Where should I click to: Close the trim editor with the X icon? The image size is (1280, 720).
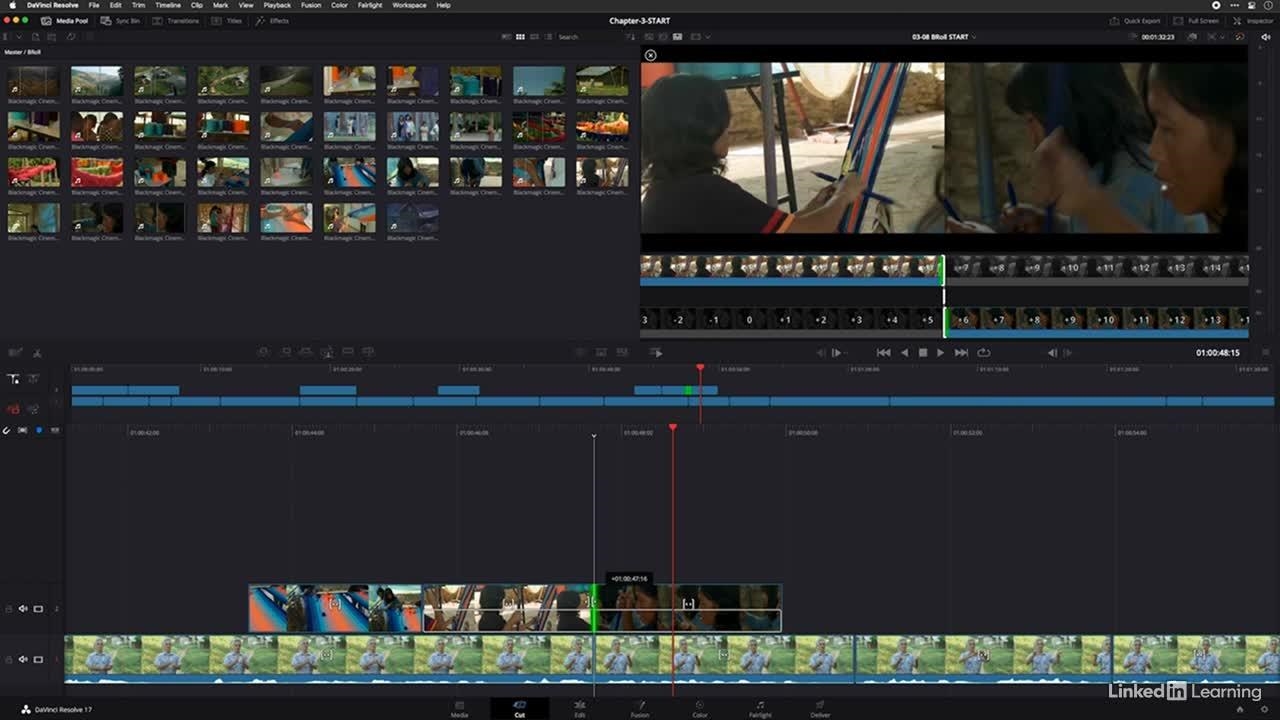[x=651, y=56]
